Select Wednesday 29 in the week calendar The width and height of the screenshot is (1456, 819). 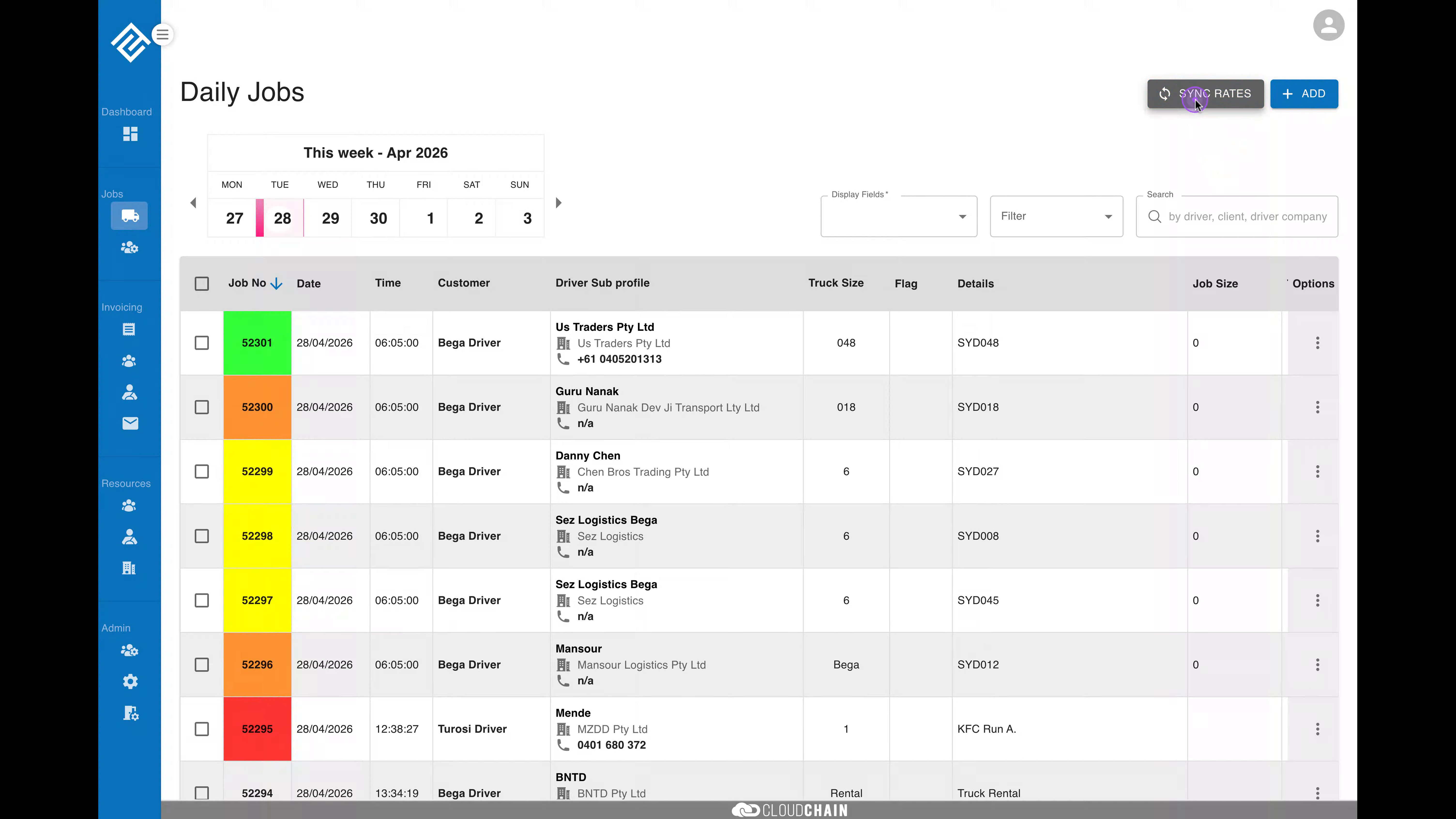click(x=330, y=218)
